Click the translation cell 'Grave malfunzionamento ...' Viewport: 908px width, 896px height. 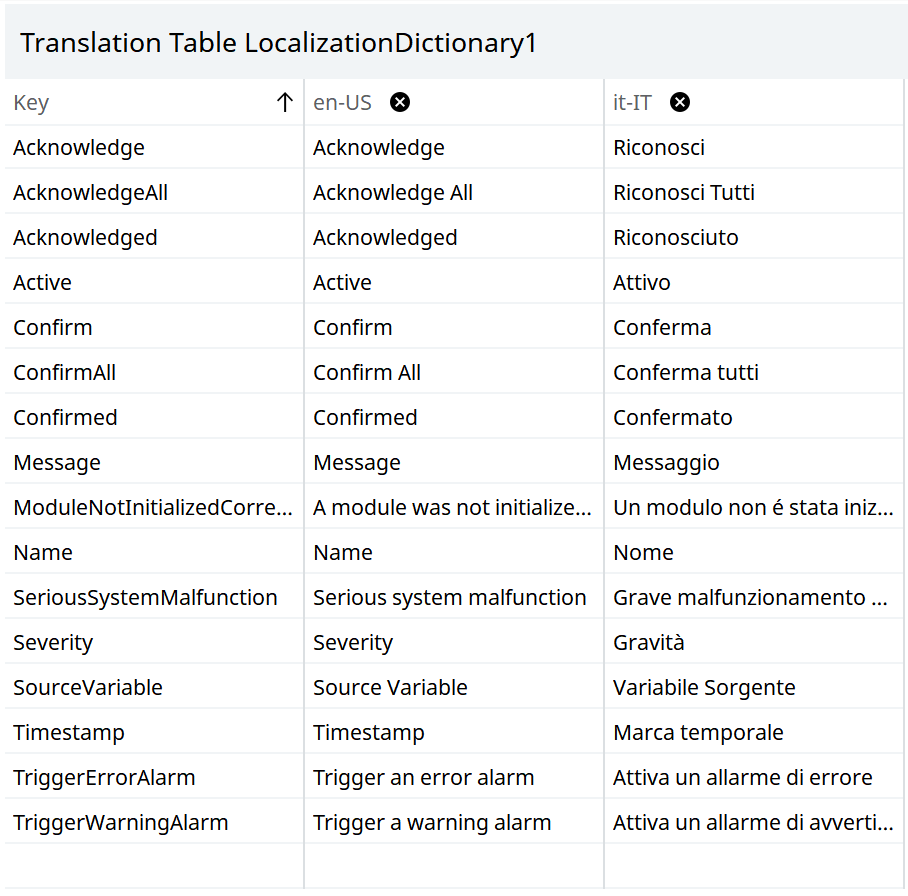point(748,597)
